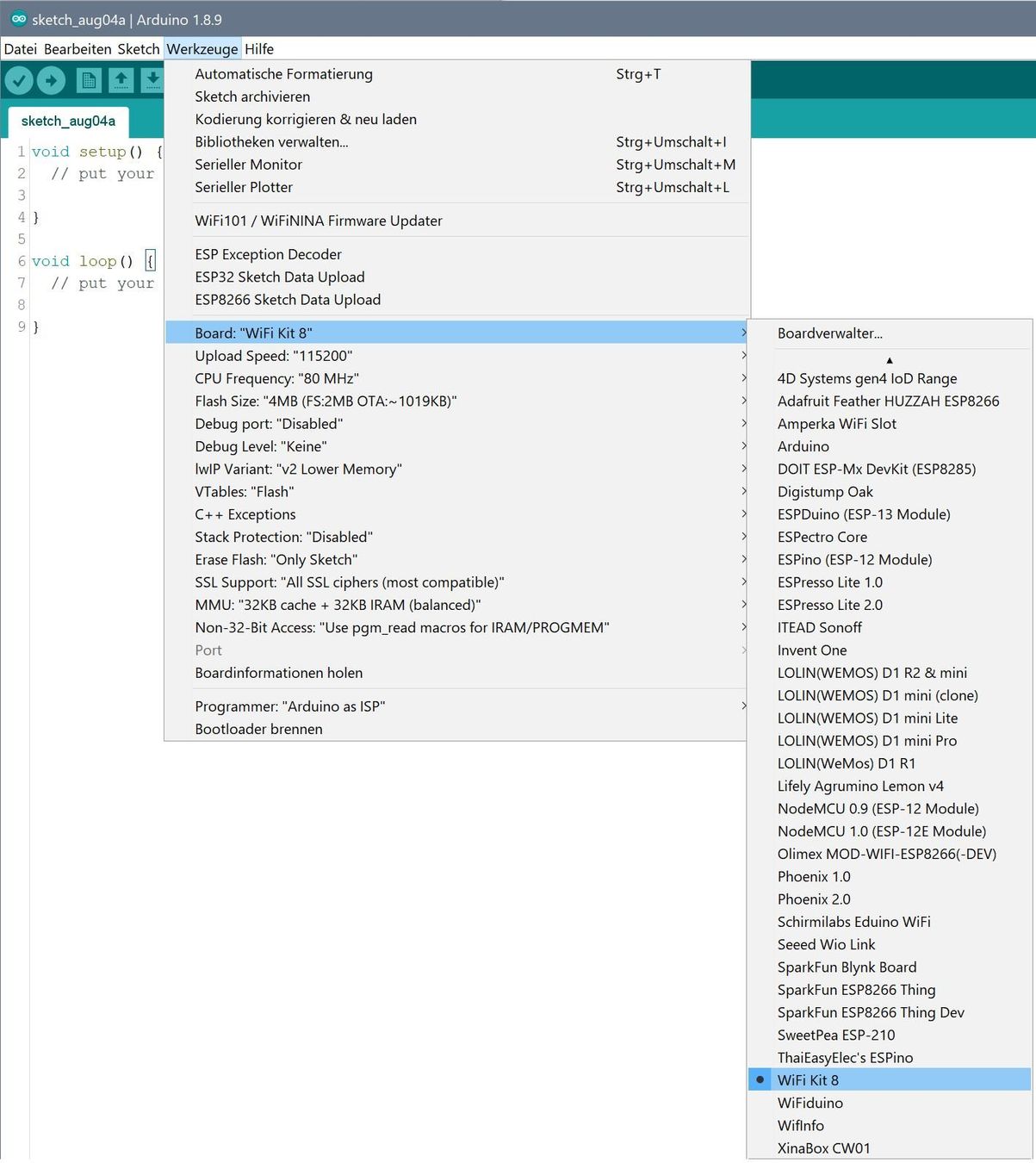1036x1163 pixels.
Task: Switch to the sketch_aug04a tab
Action: (68, 121)
